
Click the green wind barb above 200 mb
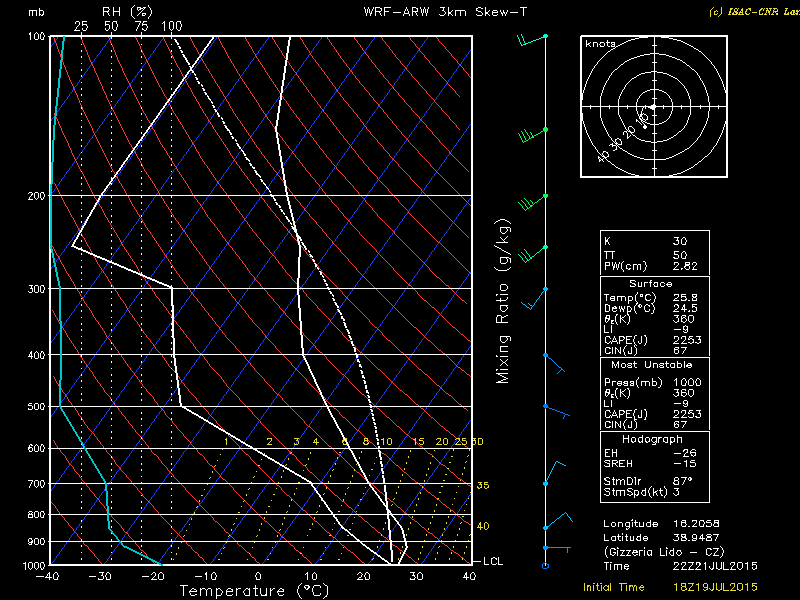[x=533, y=135]
